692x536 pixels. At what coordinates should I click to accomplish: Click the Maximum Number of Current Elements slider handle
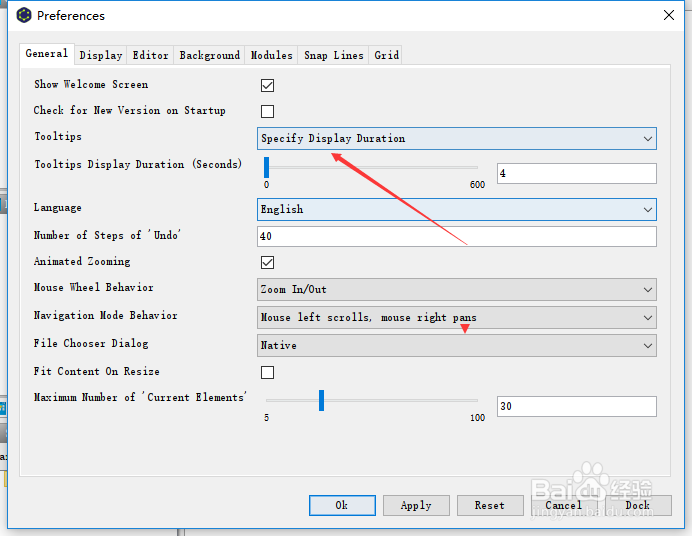coord(321,401)
